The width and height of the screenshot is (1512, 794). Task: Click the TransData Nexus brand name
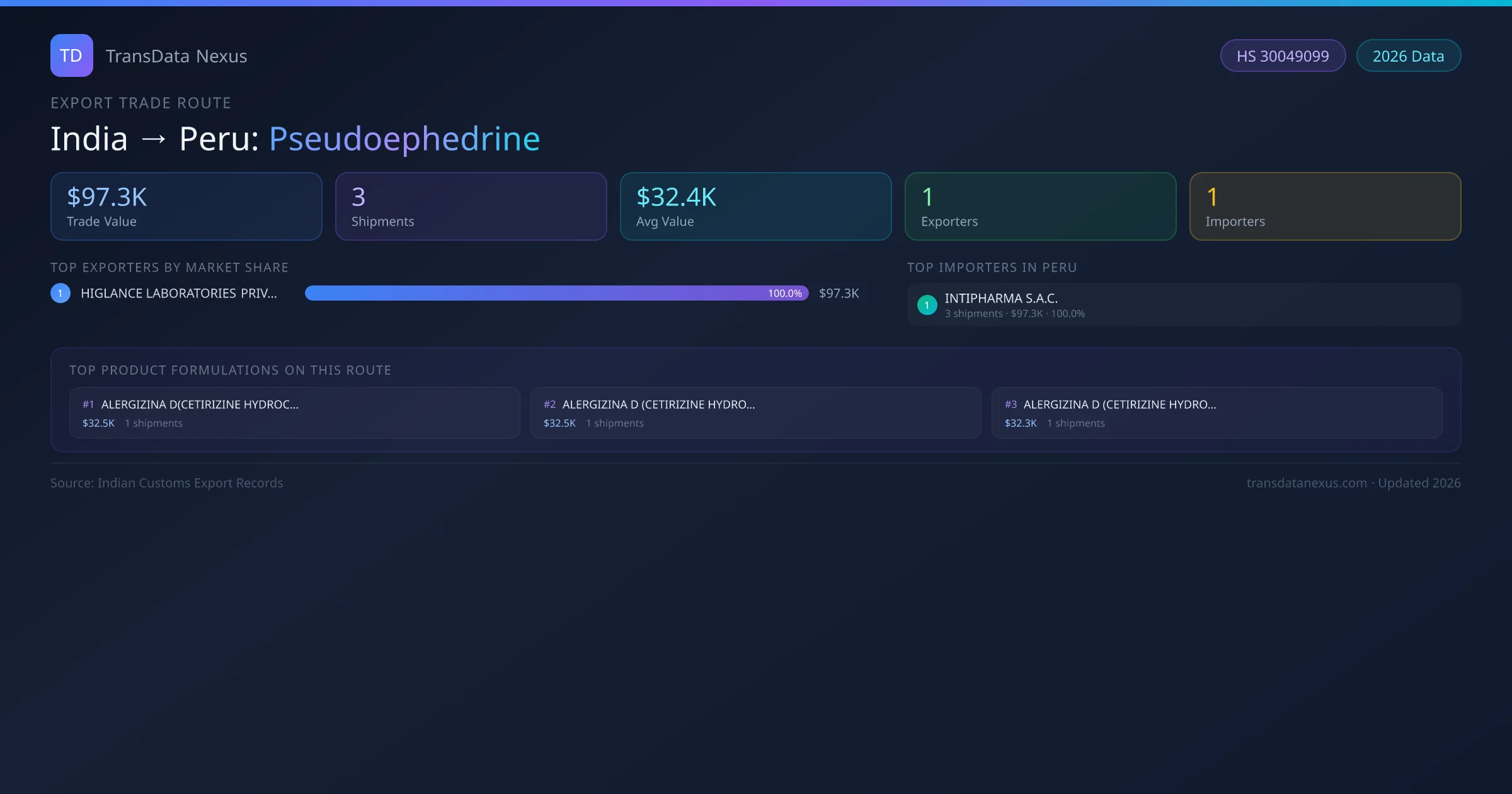point(176,56)
